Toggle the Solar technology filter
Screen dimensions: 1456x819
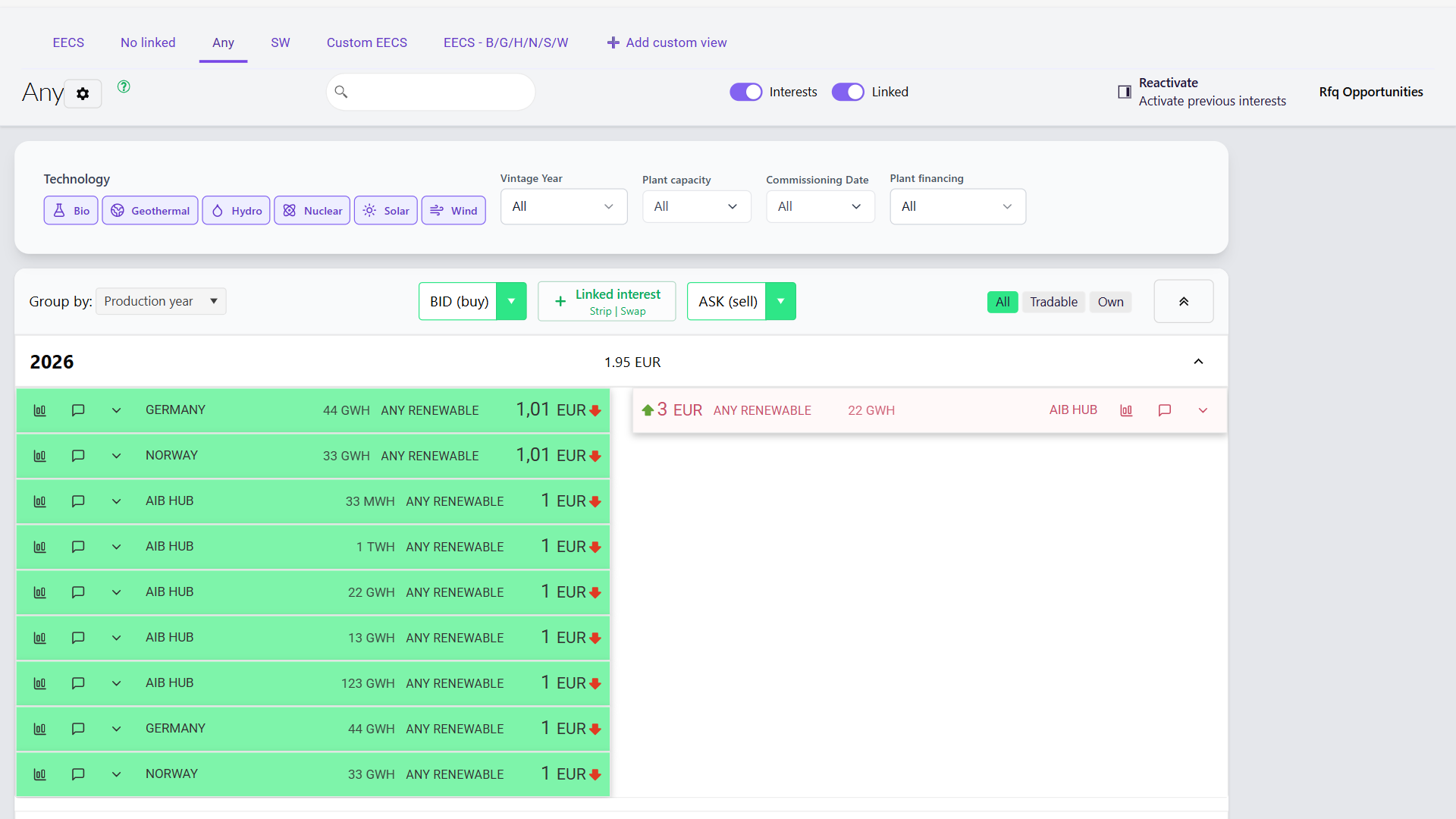[386, 211]
